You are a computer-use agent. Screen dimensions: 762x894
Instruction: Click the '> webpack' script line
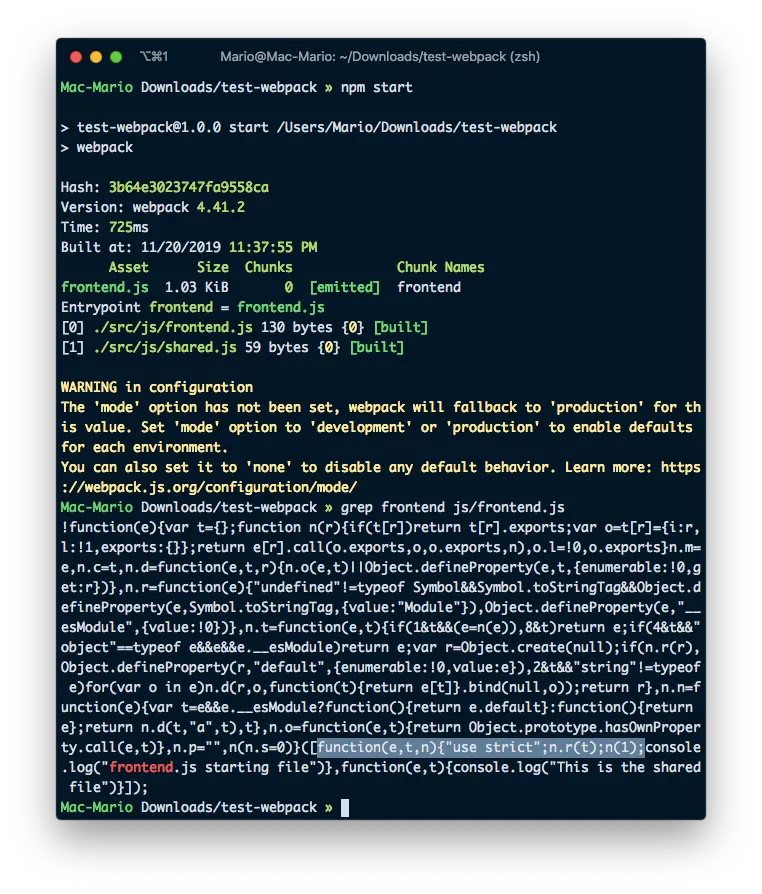(97, 147)
